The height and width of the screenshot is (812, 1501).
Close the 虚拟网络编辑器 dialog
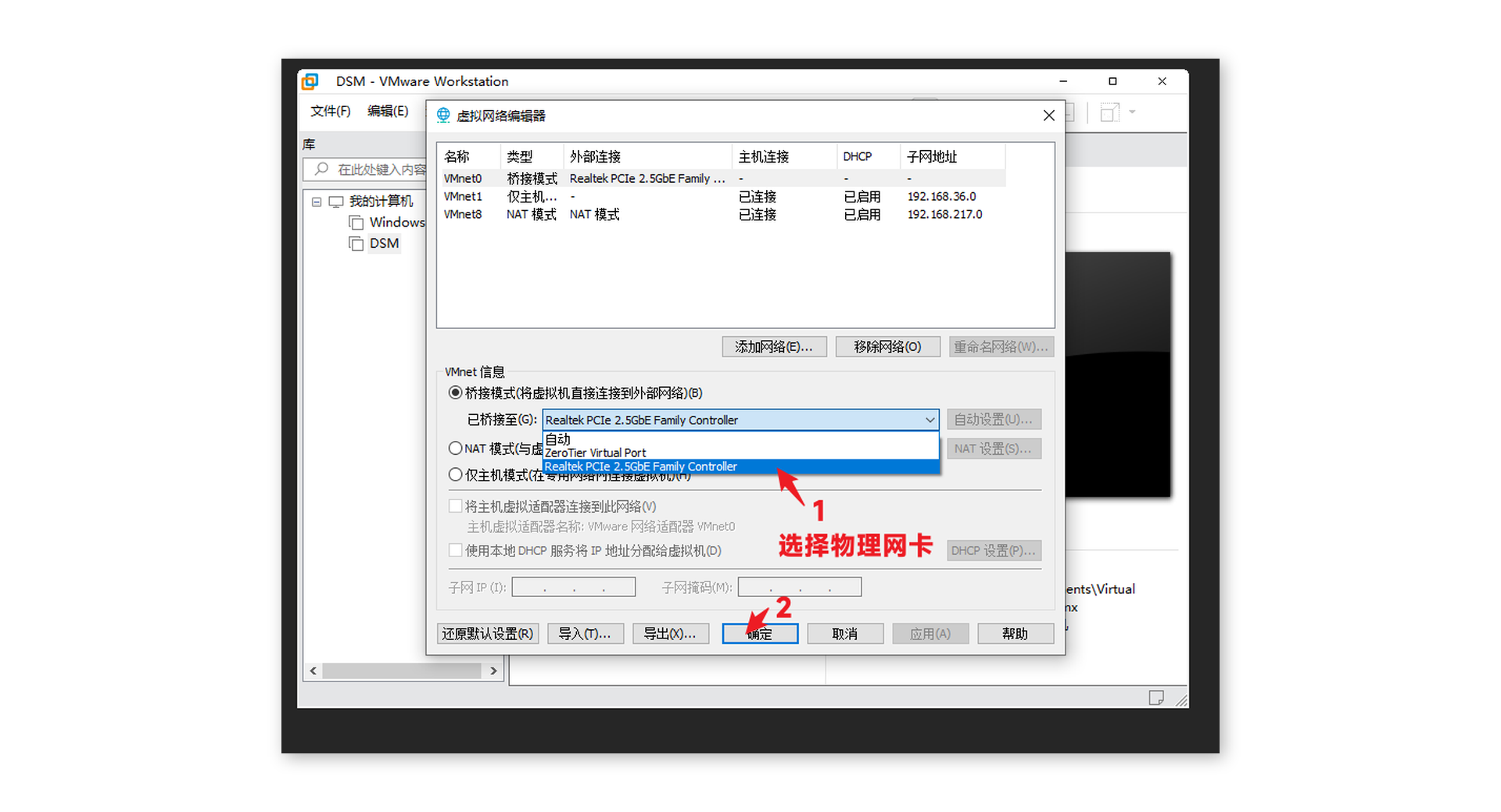coord(1048,116)
